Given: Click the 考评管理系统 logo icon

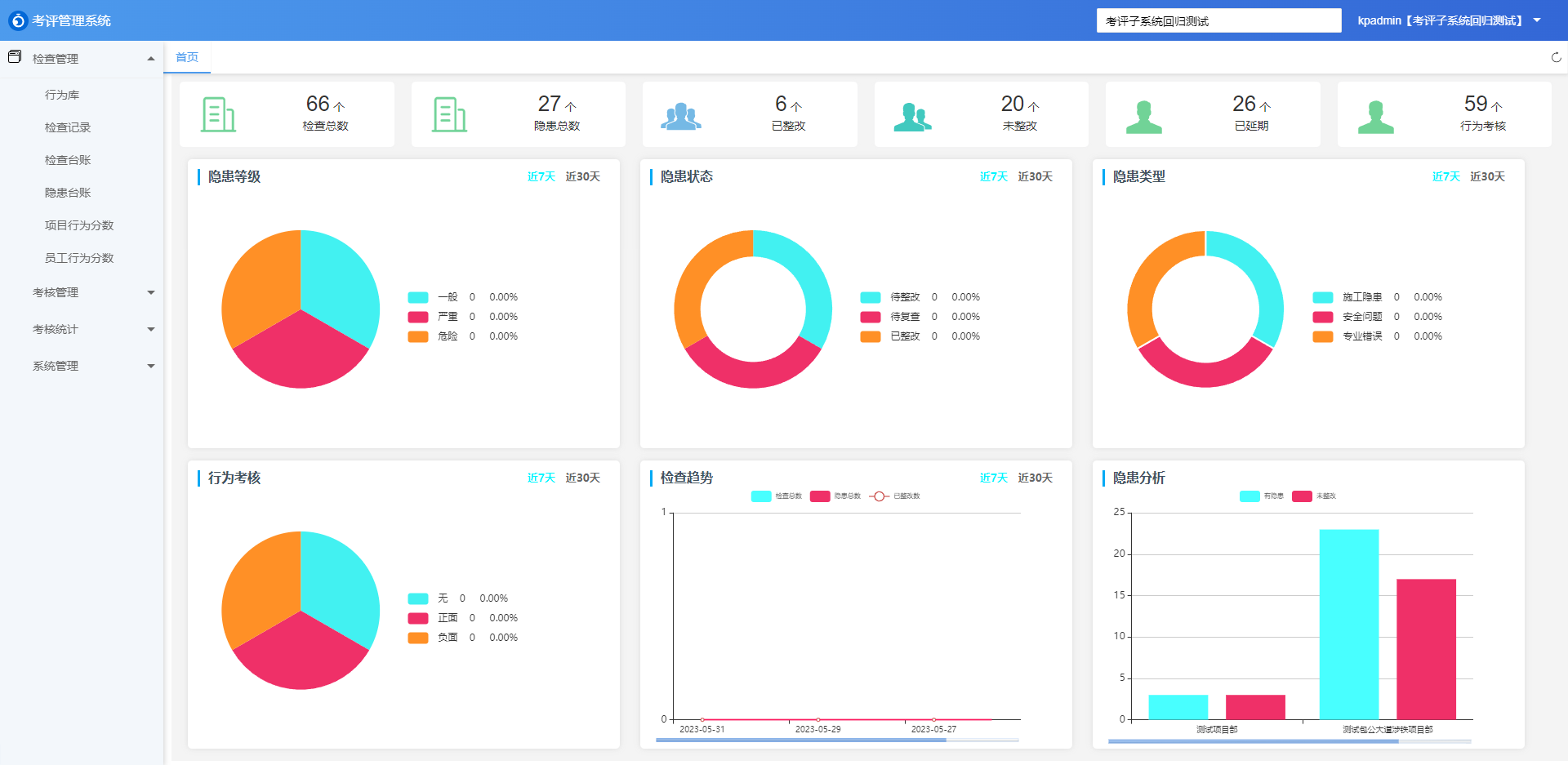Looking at the screenshot, I should click(18, 20).
